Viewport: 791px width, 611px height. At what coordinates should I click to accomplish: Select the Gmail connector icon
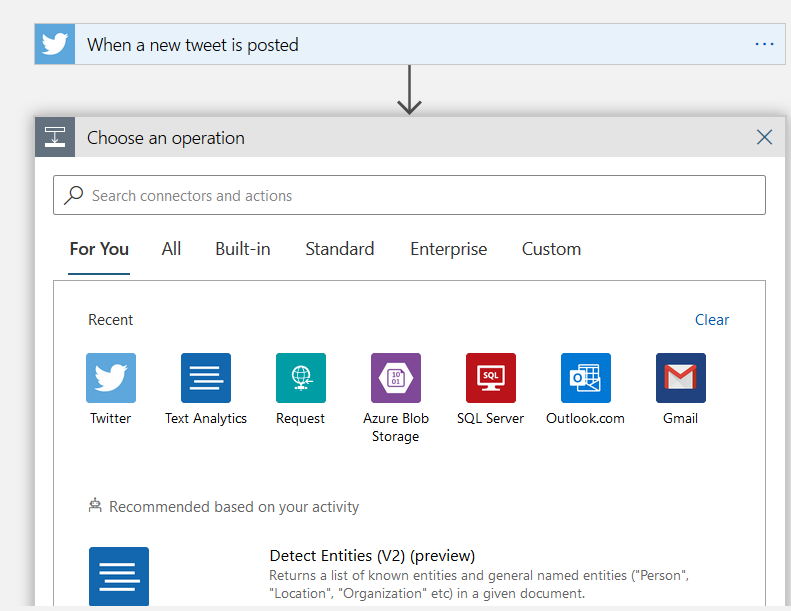pos(681,378)
